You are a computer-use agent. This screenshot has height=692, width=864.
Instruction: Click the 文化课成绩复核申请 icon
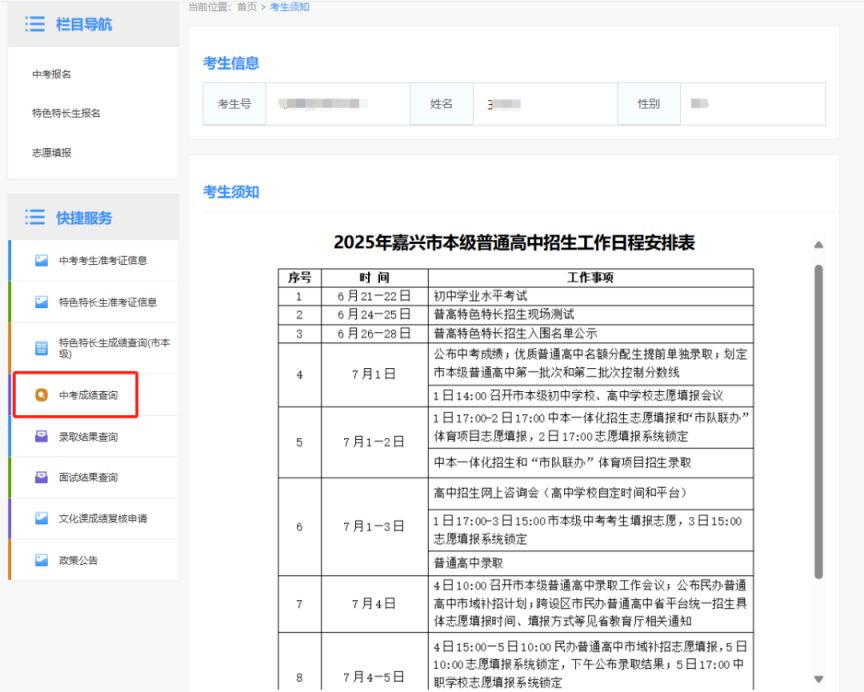pos(42,519)
